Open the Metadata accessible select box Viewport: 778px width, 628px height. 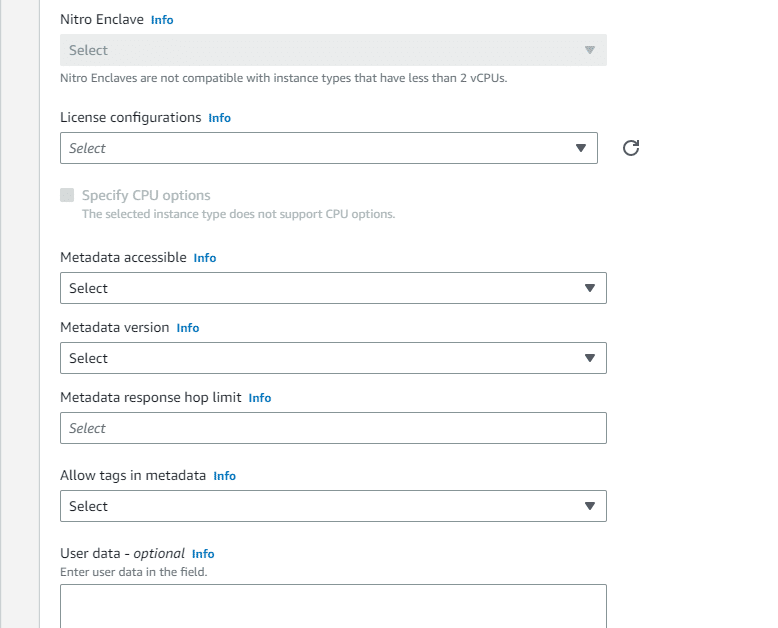coord(333,288)
